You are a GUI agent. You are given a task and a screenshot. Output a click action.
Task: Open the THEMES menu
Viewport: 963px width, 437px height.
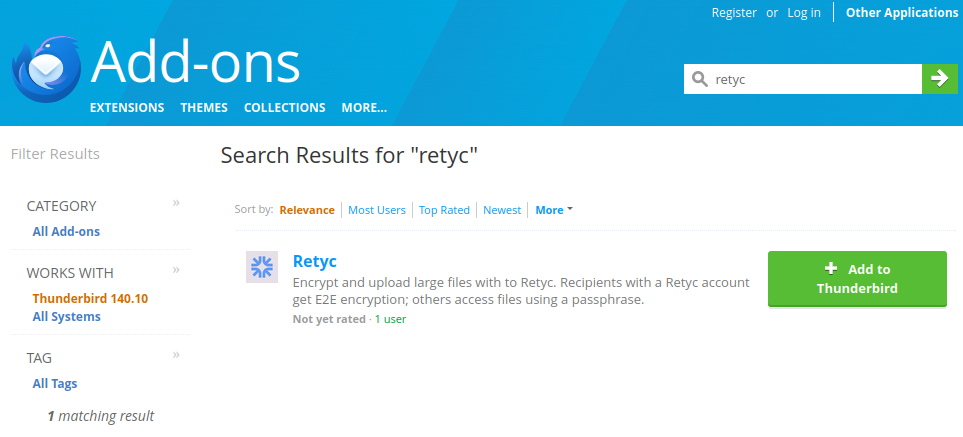[204, 107]
